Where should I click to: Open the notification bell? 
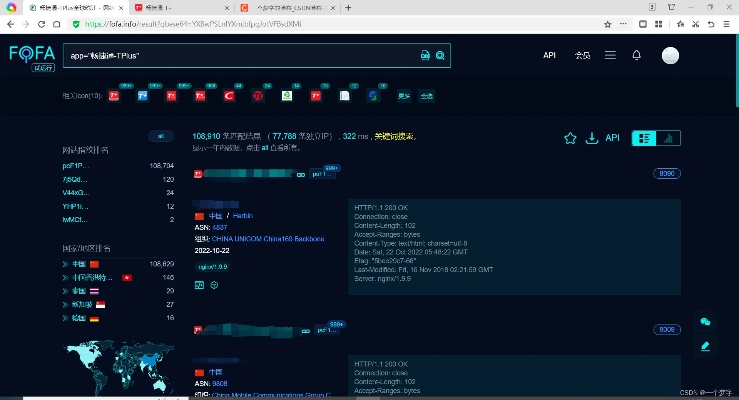636,55
